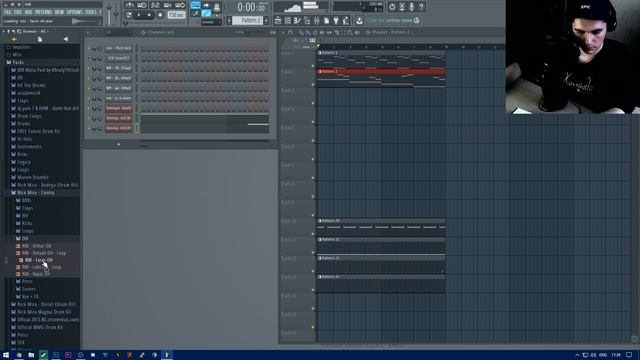Viewport: 640px width, 360px height.
Task: Click the microphone one-click recording icon
Action: (x=411, y=7)
